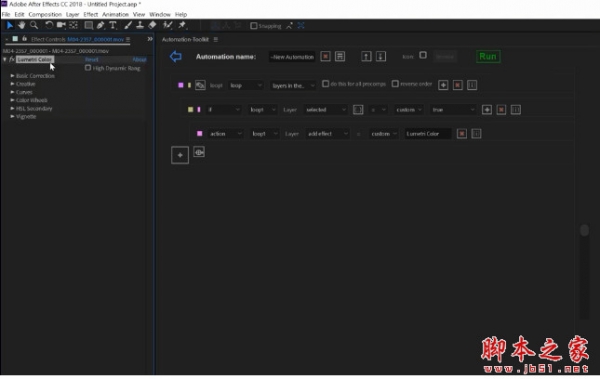Select the Brush tool
Viewport: 600px width, 379px height.
[x=128, y=25]
